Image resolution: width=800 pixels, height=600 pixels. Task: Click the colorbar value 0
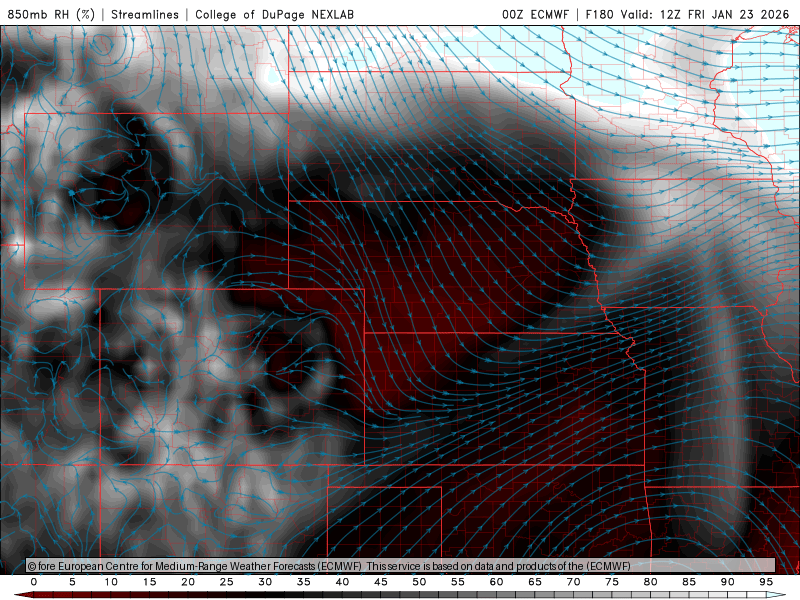coord(34,582)
